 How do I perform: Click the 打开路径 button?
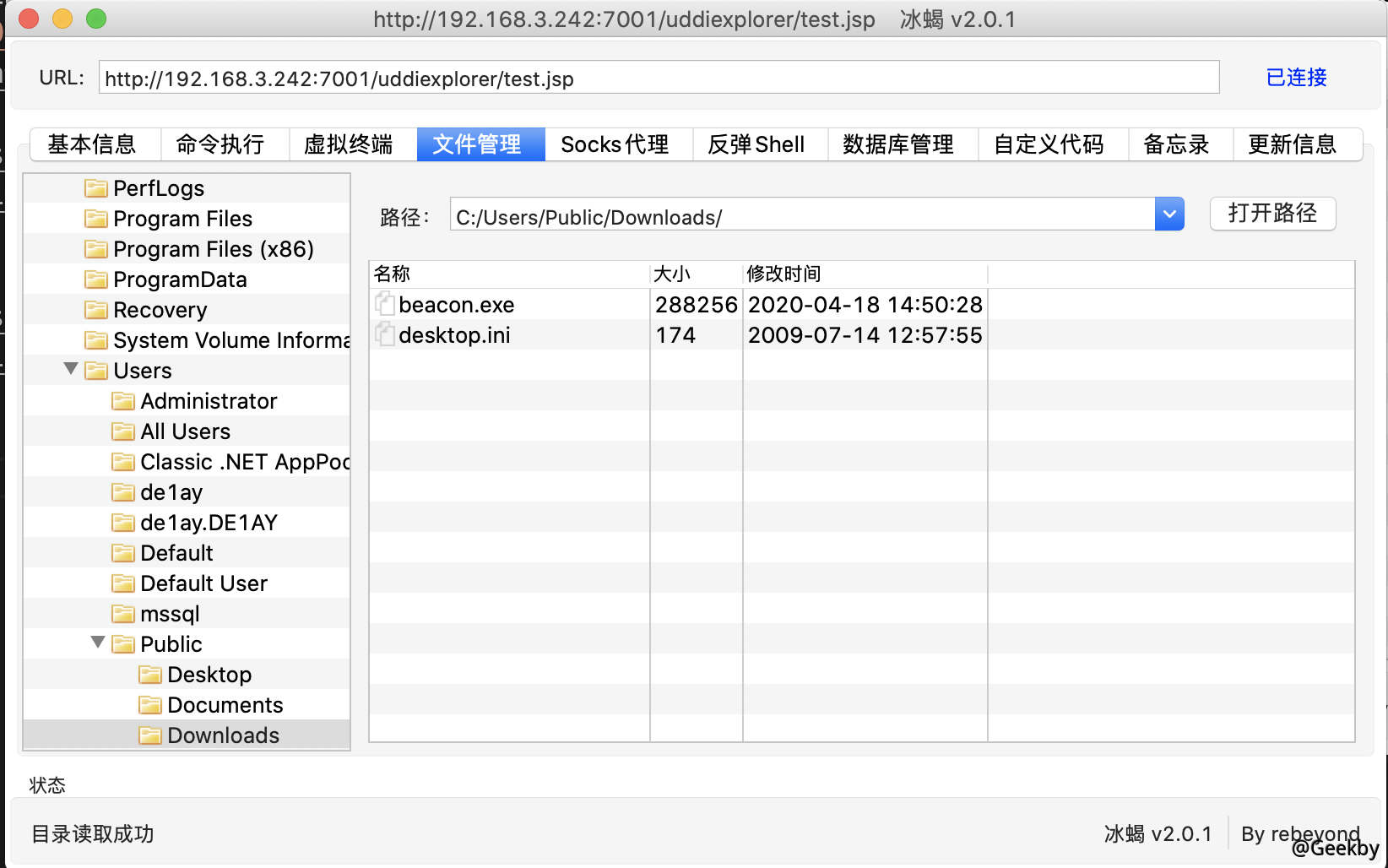coord(1271,214)
